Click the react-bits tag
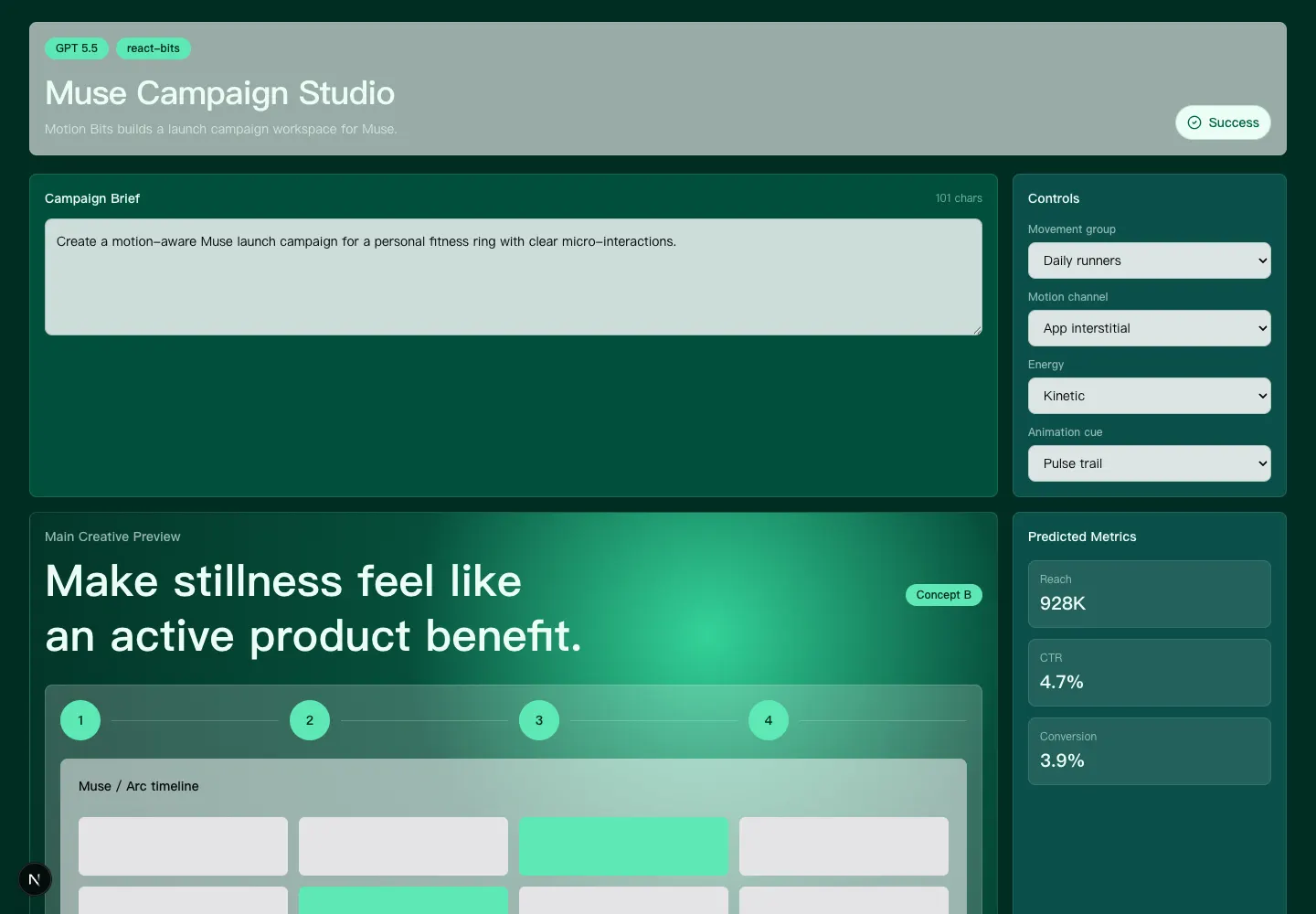 coord(154,48)
